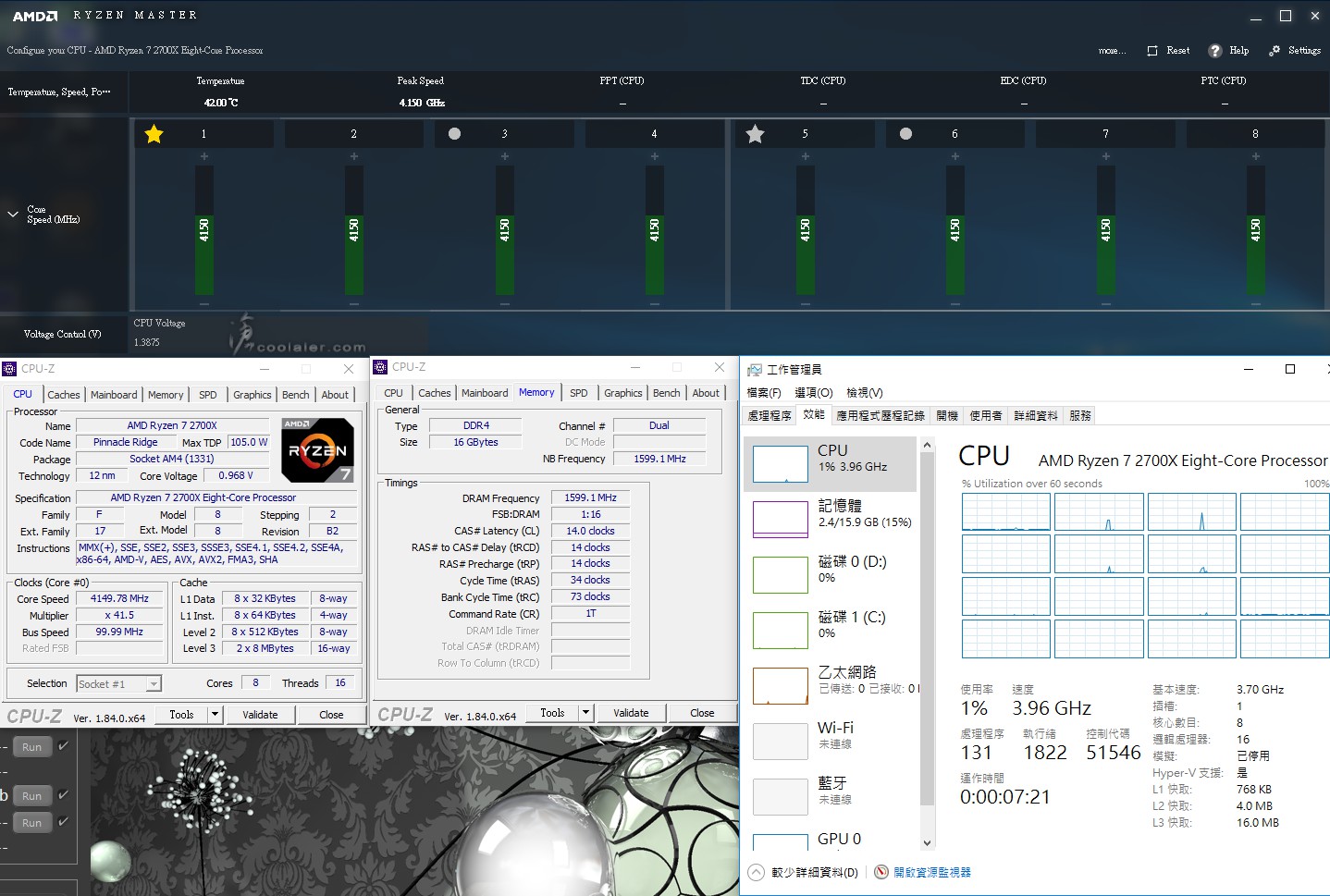Click the Task Manager title bar icon
This screenshot has width=1330, height=896.
pyautogui.click(x=755, y=369)
